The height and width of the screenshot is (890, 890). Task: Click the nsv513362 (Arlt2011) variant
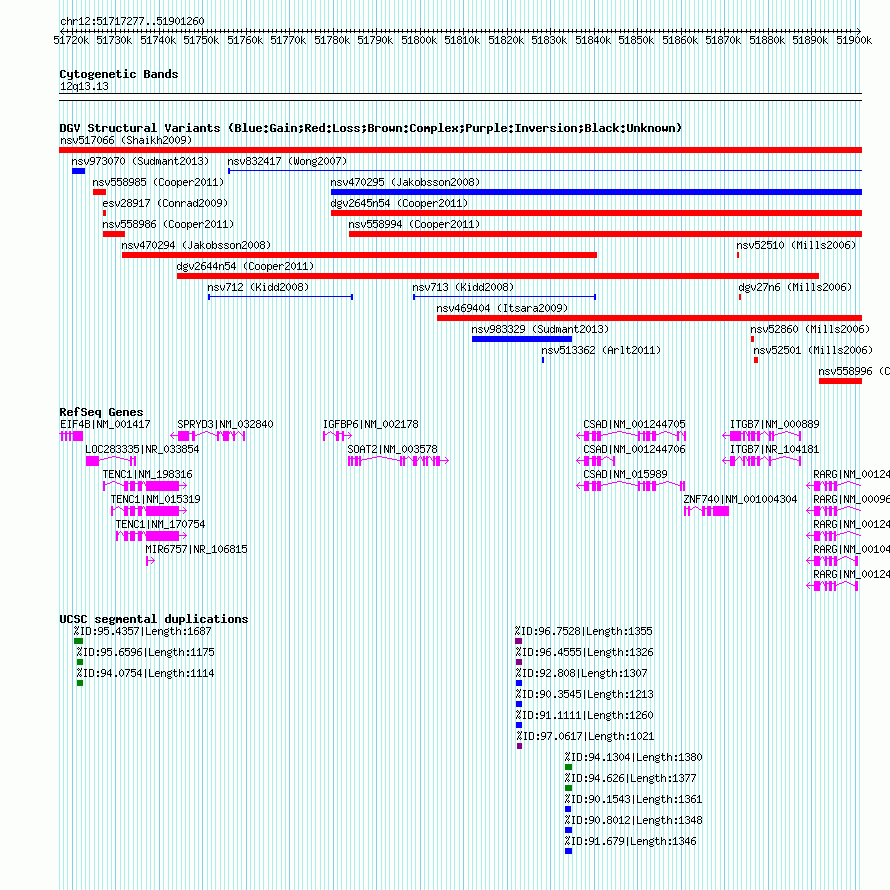[x=543, y=360]
